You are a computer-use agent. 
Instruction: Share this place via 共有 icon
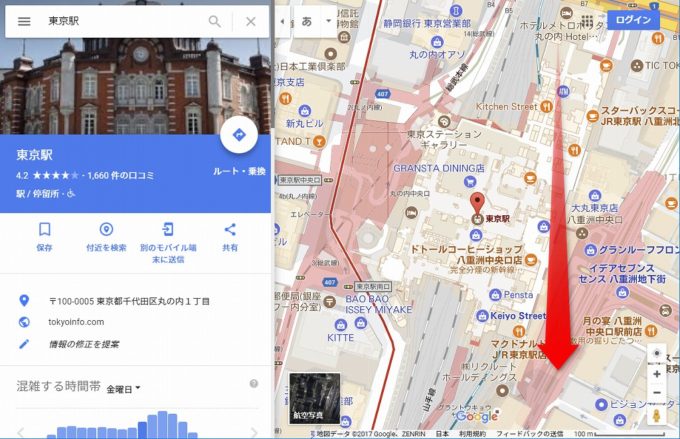(230, 230)
